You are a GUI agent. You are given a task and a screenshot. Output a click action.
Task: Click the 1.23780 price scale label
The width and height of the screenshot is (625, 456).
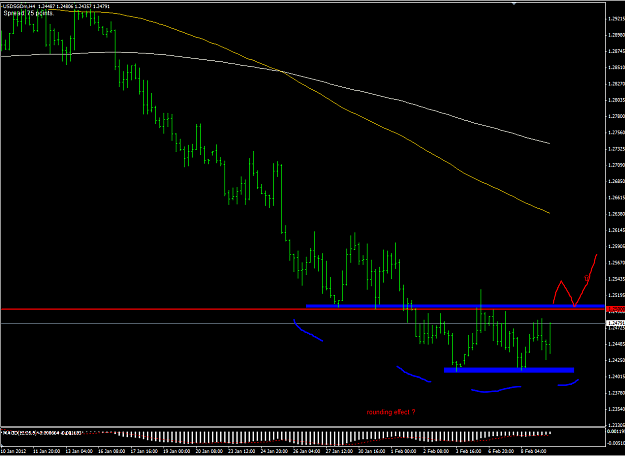pyautogui.click(x=616, y=393)
